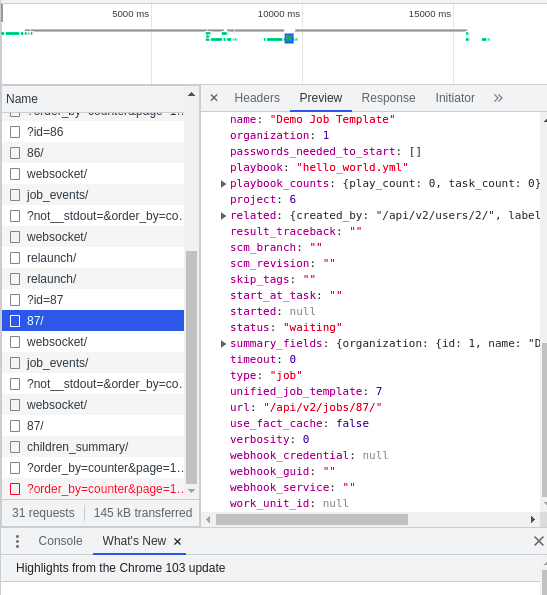Screen dimensions: 547x595
Task: Show more detail tabs chevron
Action: pos(498,98)
